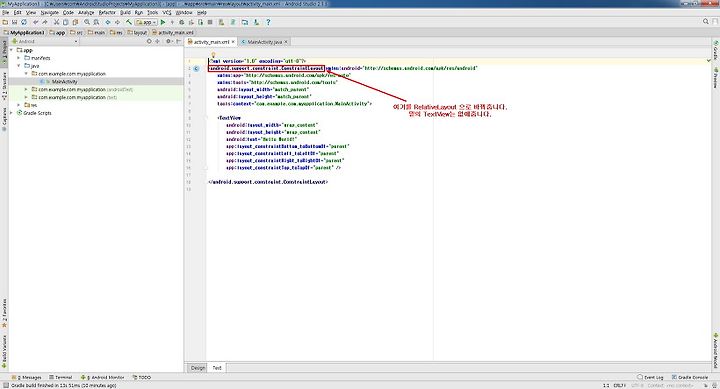
Task: Click the Synchronize toolbar icon
Action: click(24, 22)
